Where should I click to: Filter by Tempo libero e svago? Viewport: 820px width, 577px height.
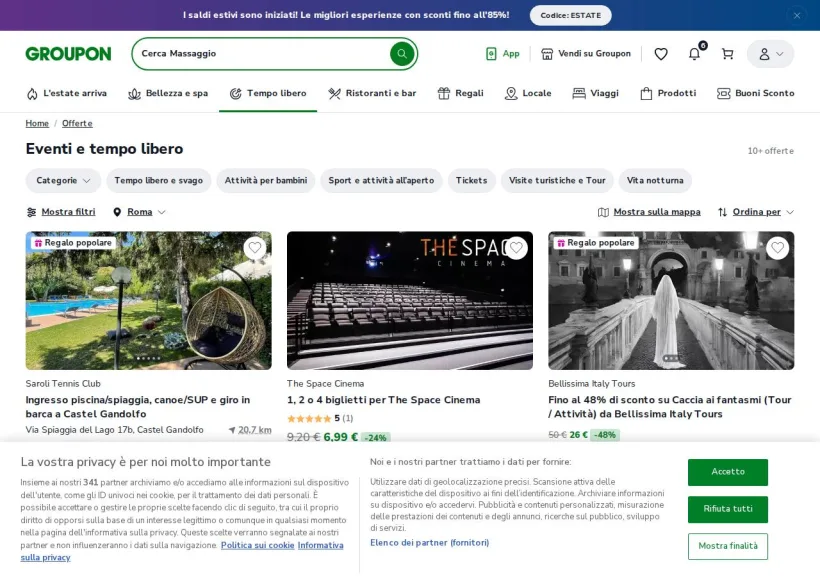tap(158, 180)
